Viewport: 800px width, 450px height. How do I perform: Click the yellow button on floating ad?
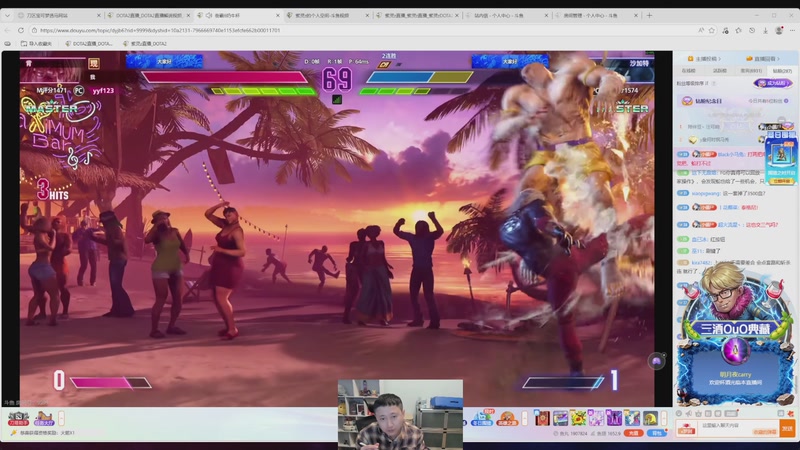click(781, 181)
